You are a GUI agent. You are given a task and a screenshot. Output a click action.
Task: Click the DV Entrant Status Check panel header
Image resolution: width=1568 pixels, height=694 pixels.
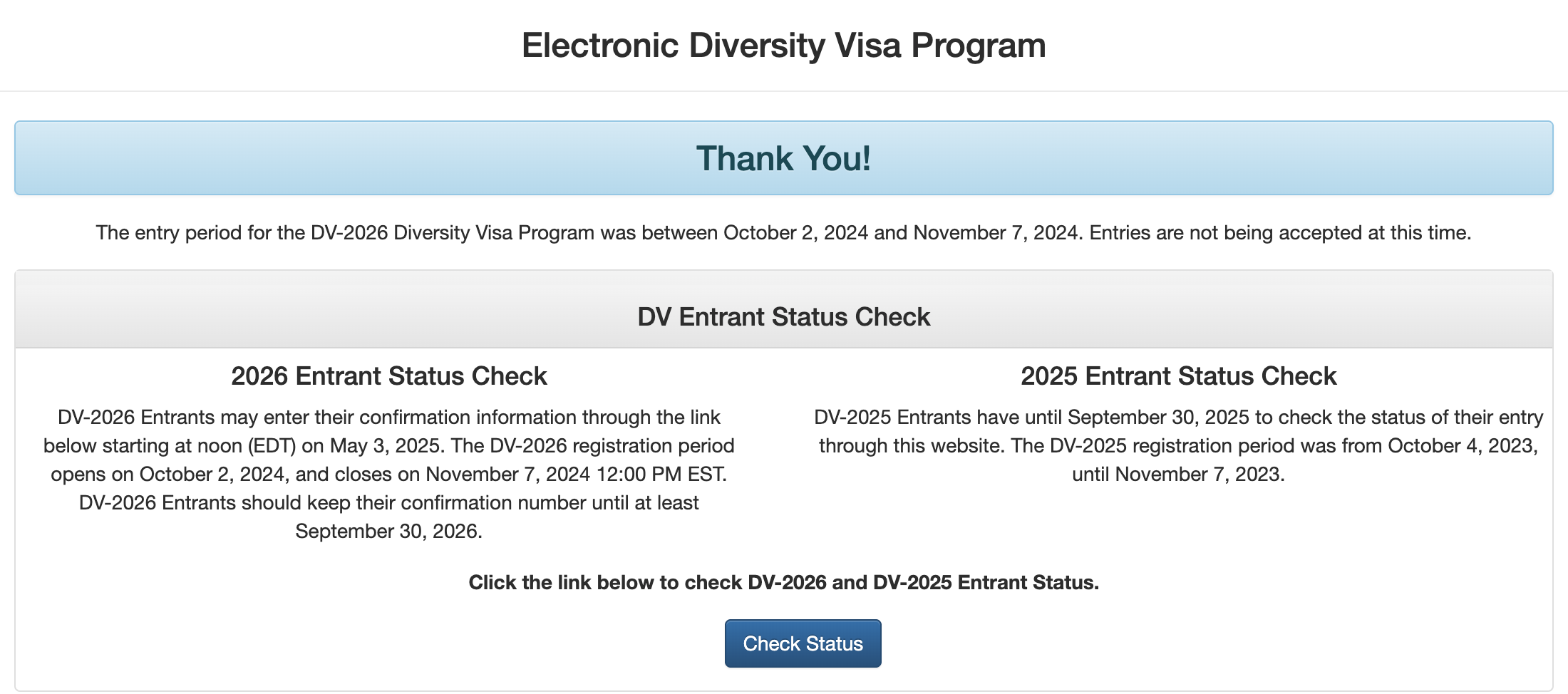tap(783, 317)
